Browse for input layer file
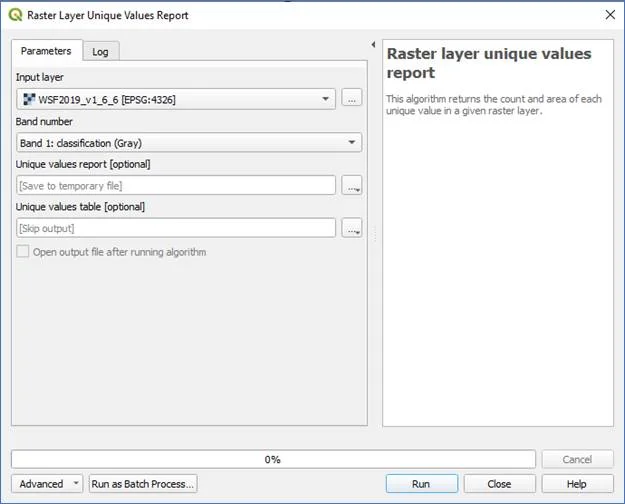 pos(351,98)
